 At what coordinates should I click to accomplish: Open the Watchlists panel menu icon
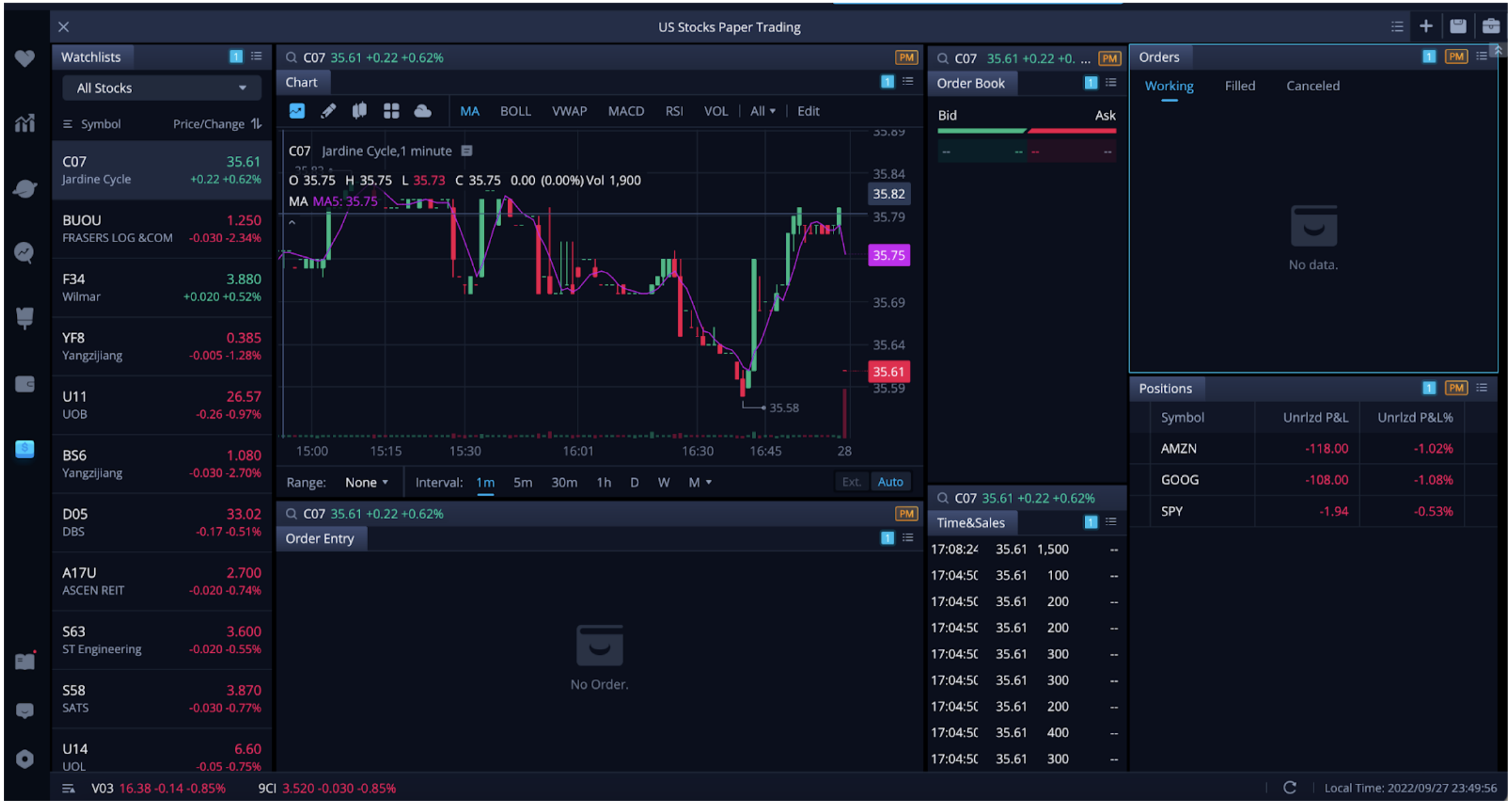(256, 56)
